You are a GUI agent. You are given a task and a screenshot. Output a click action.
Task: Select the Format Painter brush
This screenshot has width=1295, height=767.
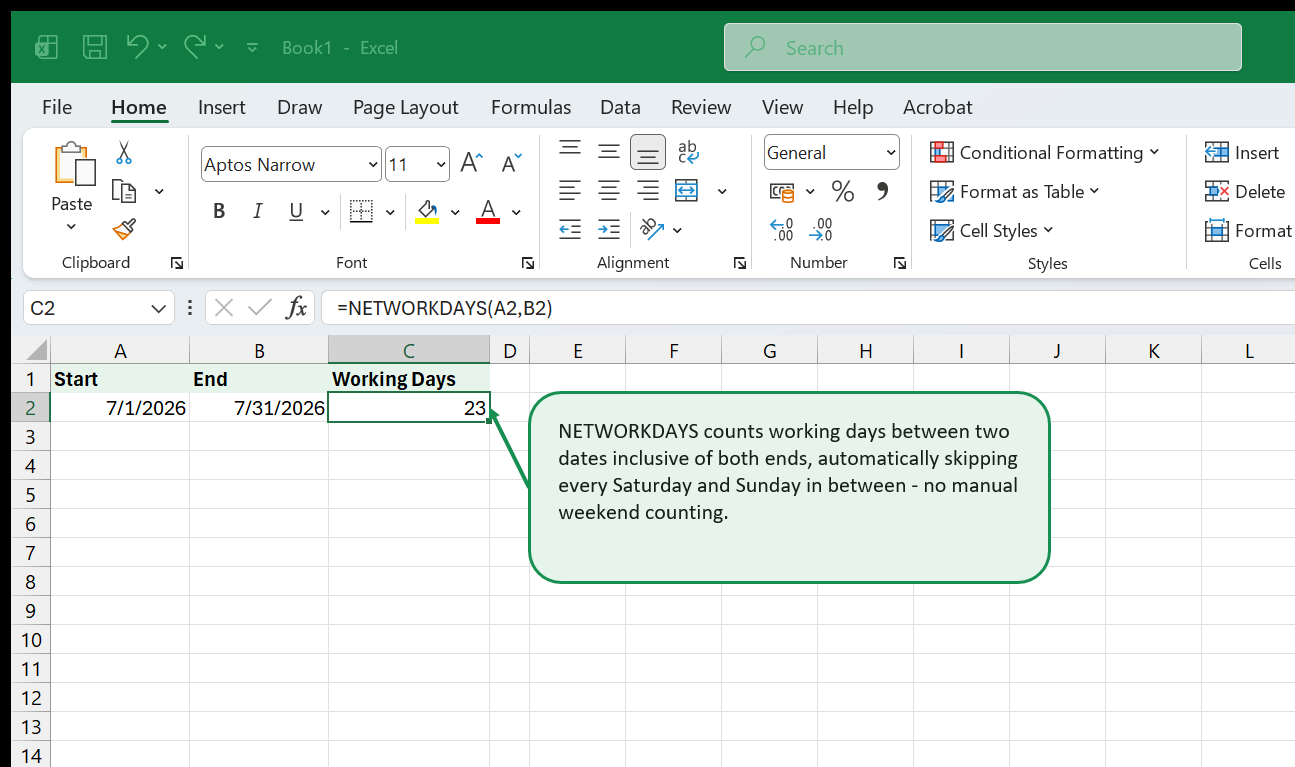click(124, 230)
